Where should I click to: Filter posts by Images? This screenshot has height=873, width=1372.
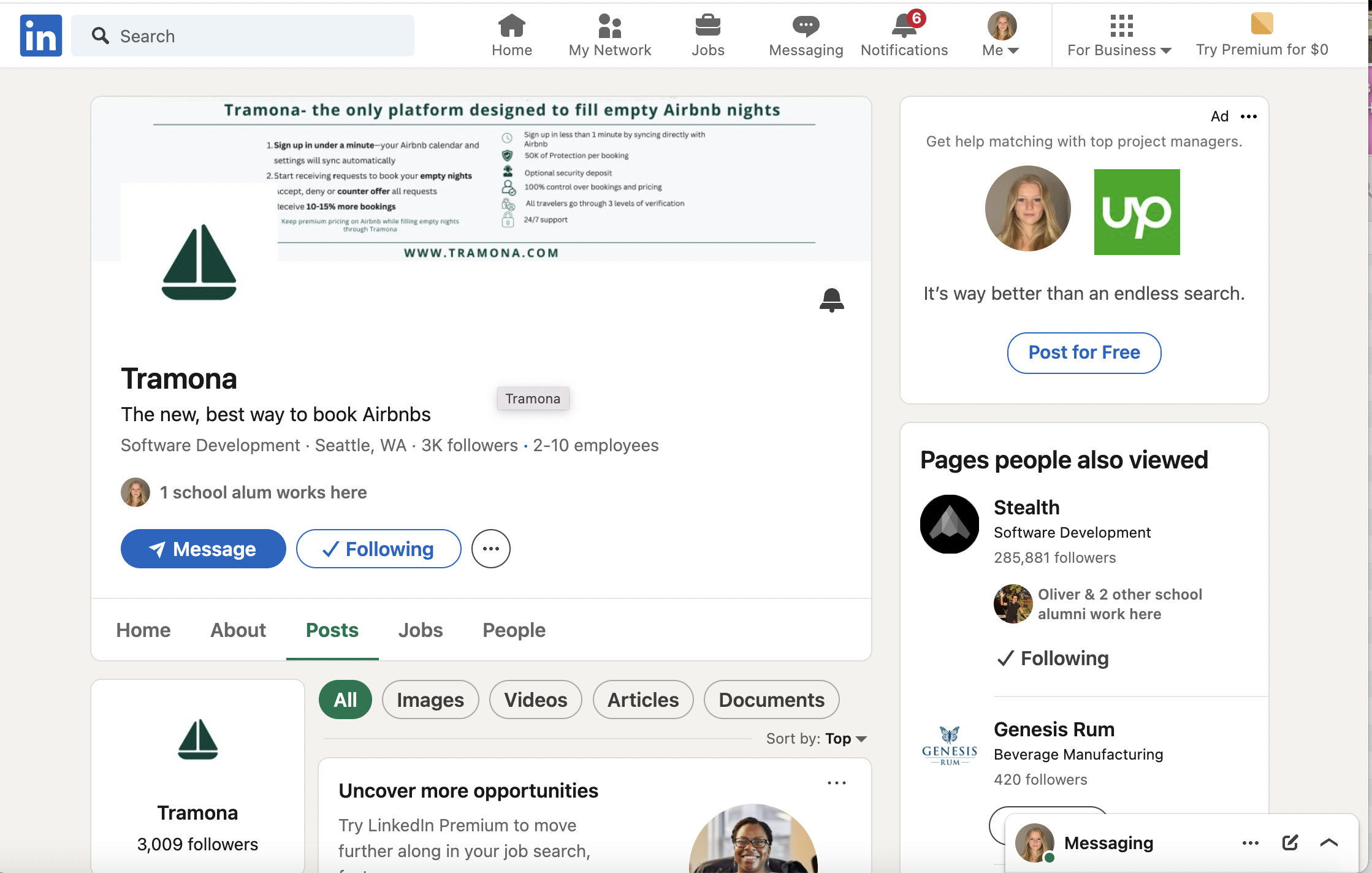pyautogui.click(x=430, y=700)
